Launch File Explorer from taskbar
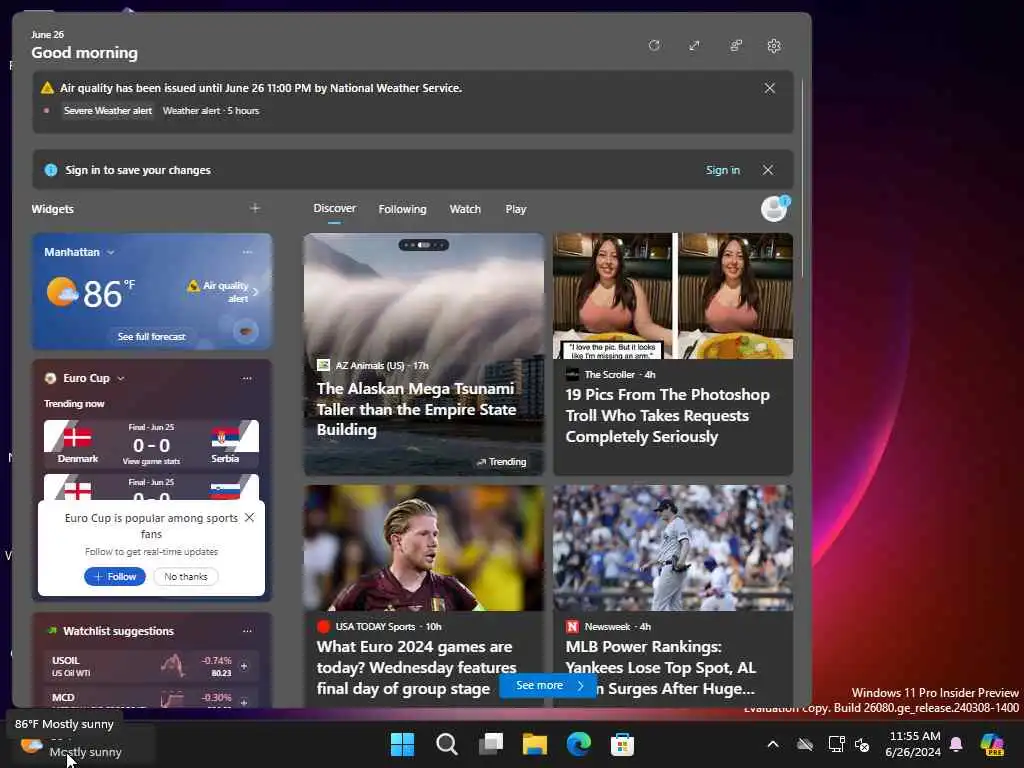Screen dimensions: 1024x768 535,744
